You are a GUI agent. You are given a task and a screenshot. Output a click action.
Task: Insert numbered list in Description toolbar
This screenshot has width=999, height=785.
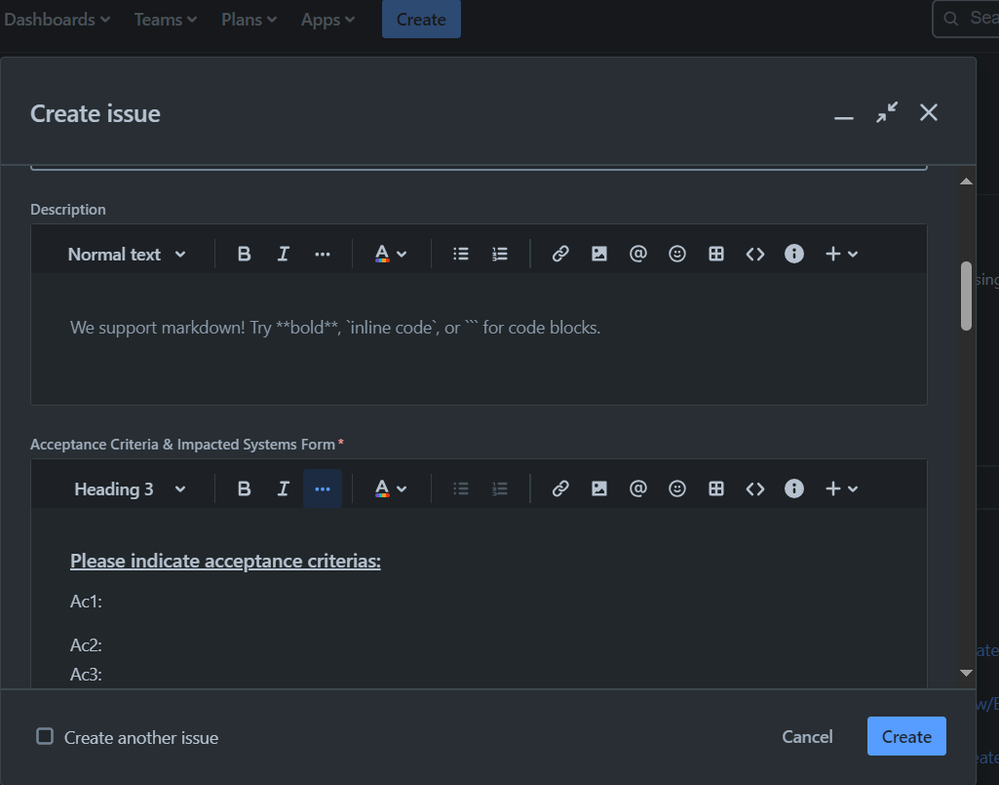pyautogui.click(x=500, y=254)
